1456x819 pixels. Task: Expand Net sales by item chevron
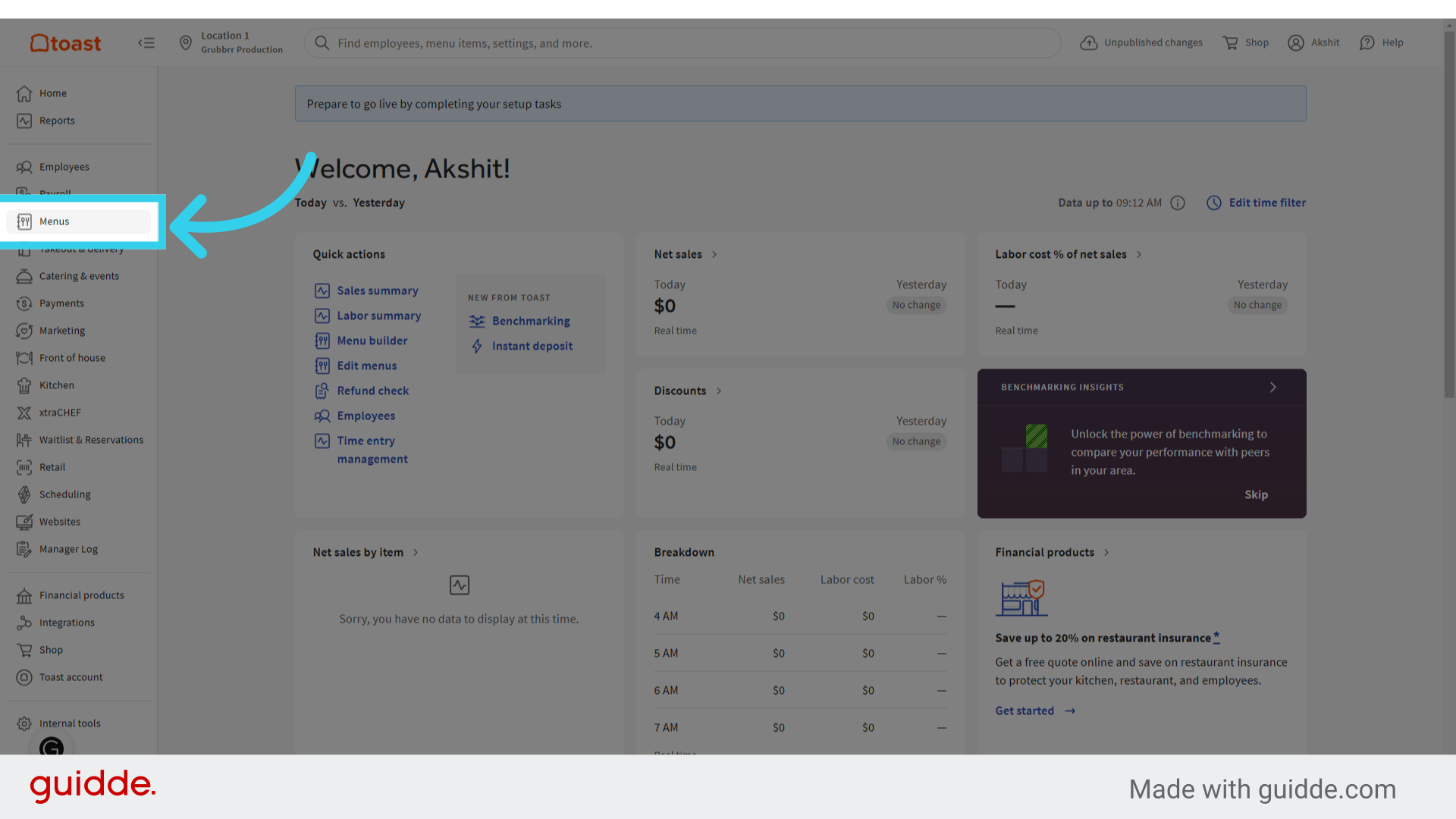[416, 553]
